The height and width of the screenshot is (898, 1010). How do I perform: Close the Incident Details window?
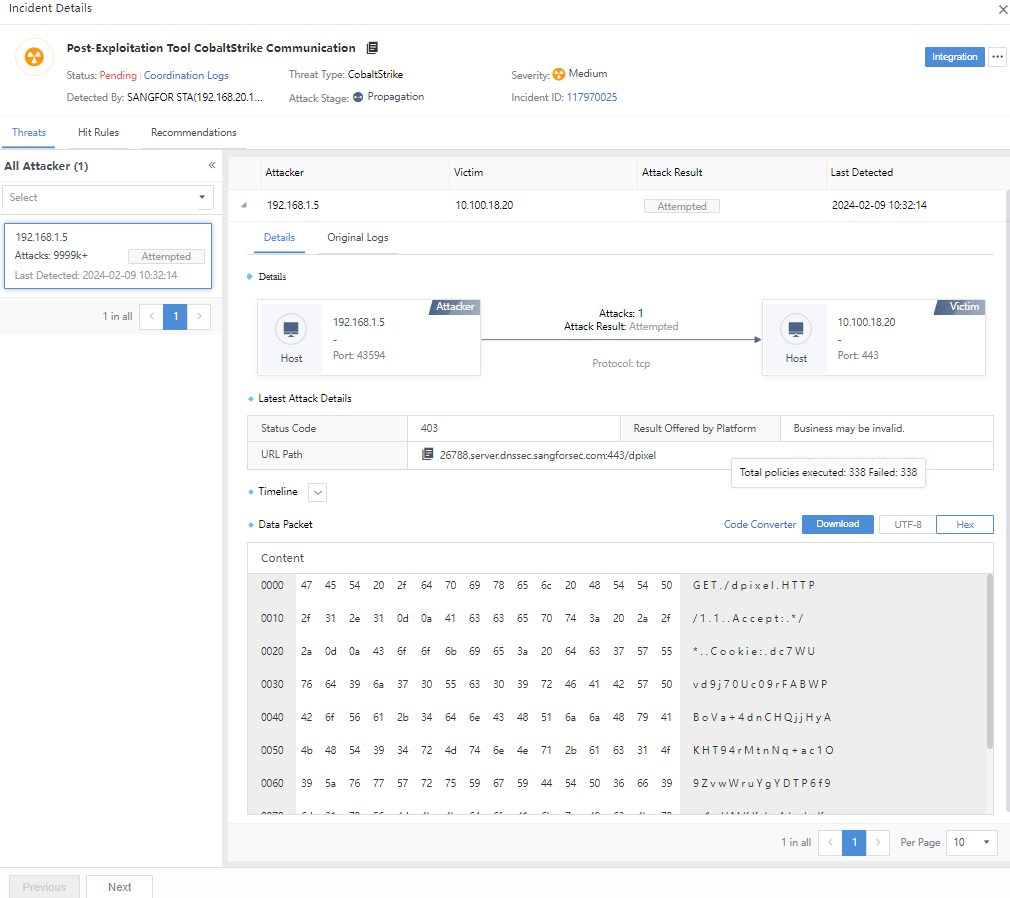[1002, 9]
